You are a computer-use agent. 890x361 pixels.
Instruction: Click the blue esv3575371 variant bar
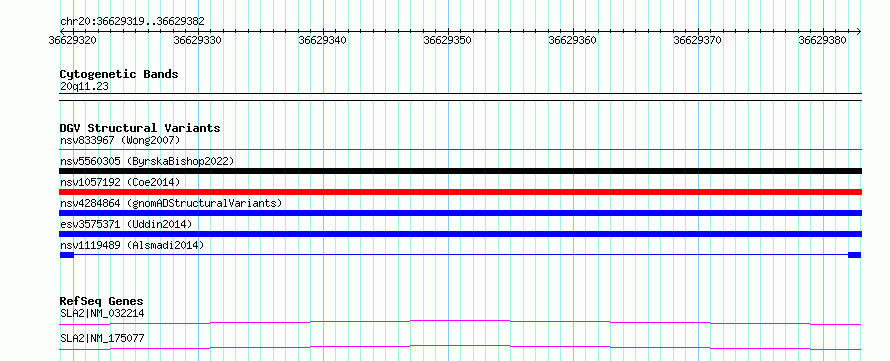point(460,234)
